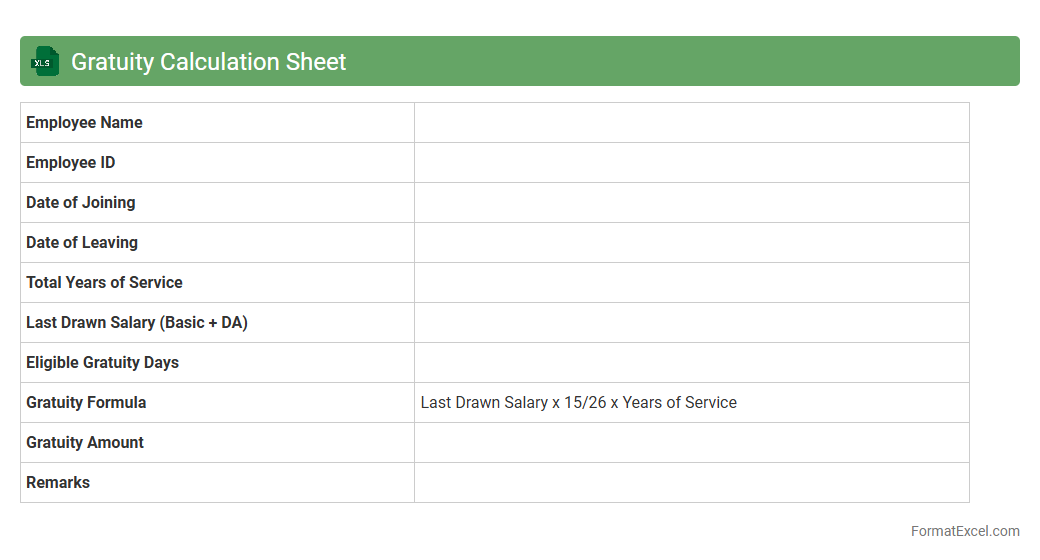The width and height of the screenshot is (1040, 560).
Task: Click the Last Drawn Salary value cell
Action: pos(691,323)
